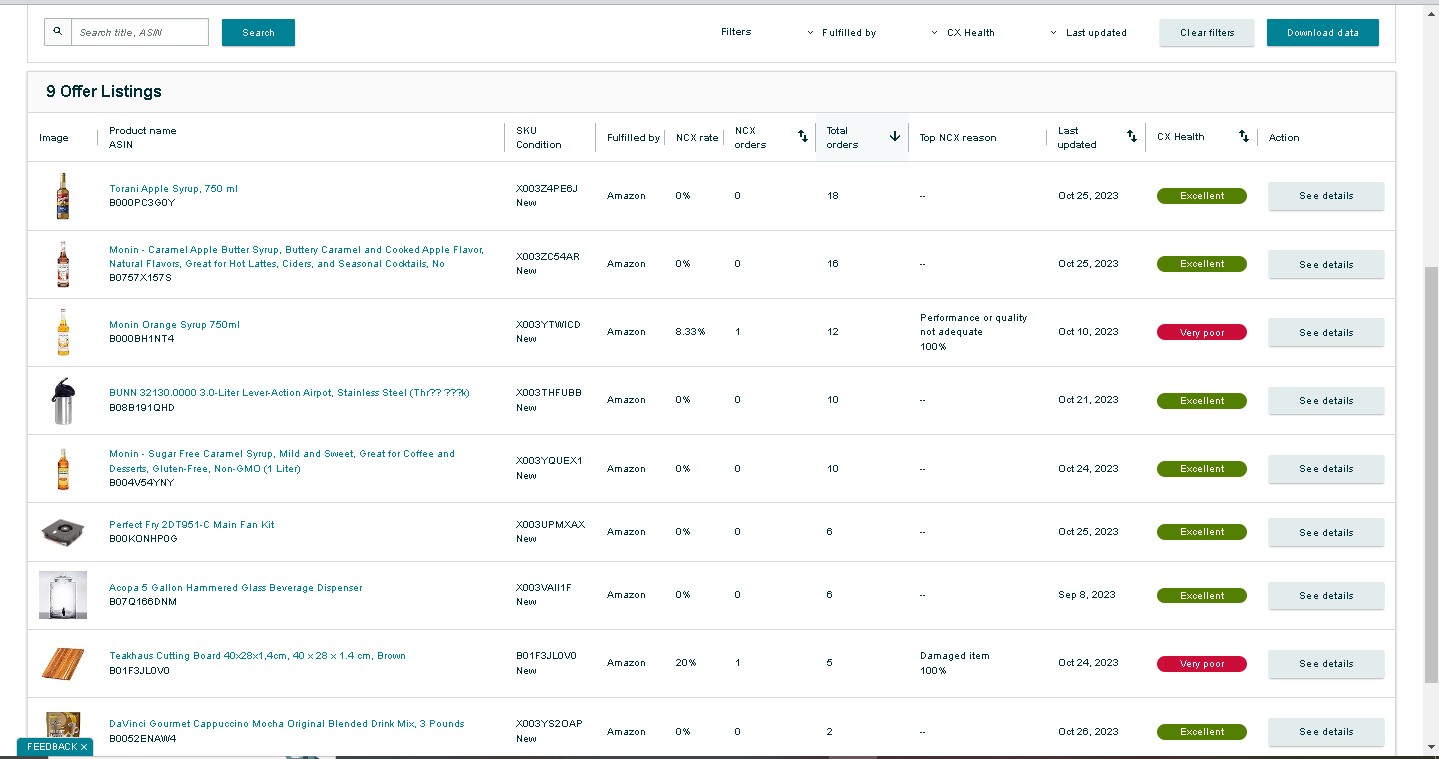This screenshot has width=1439, height=759.
Task: Click the Top NCX reason column header
Action: point(958,137)
